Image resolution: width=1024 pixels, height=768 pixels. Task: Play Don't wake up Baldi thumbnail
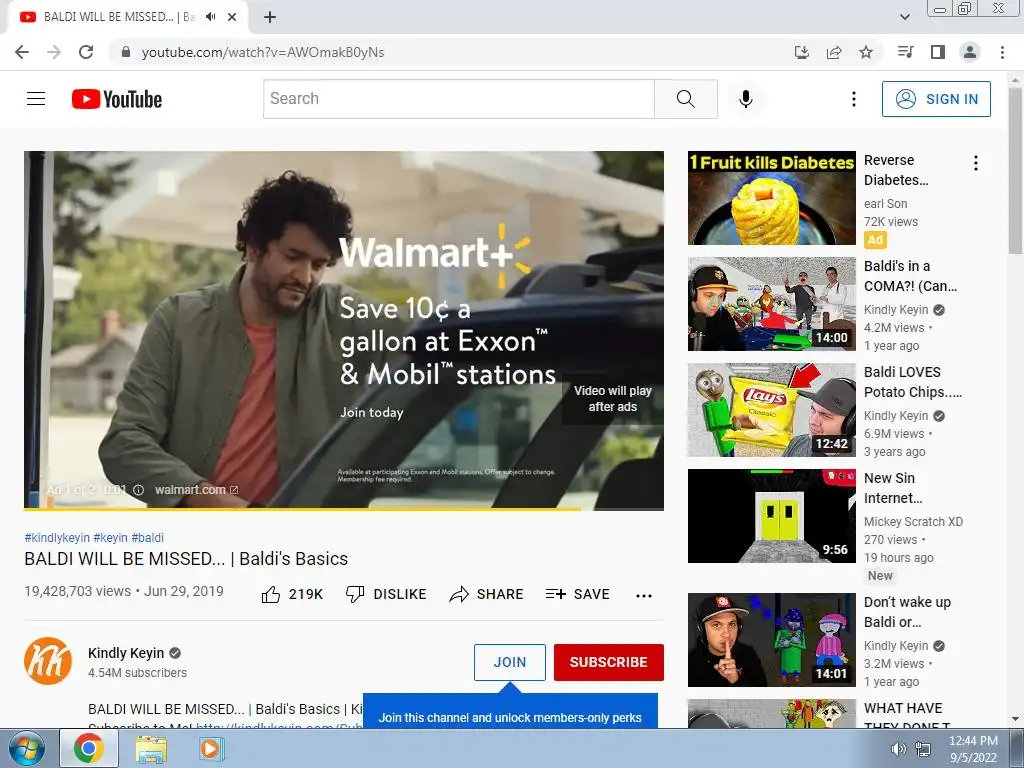(x=771, y=639)
